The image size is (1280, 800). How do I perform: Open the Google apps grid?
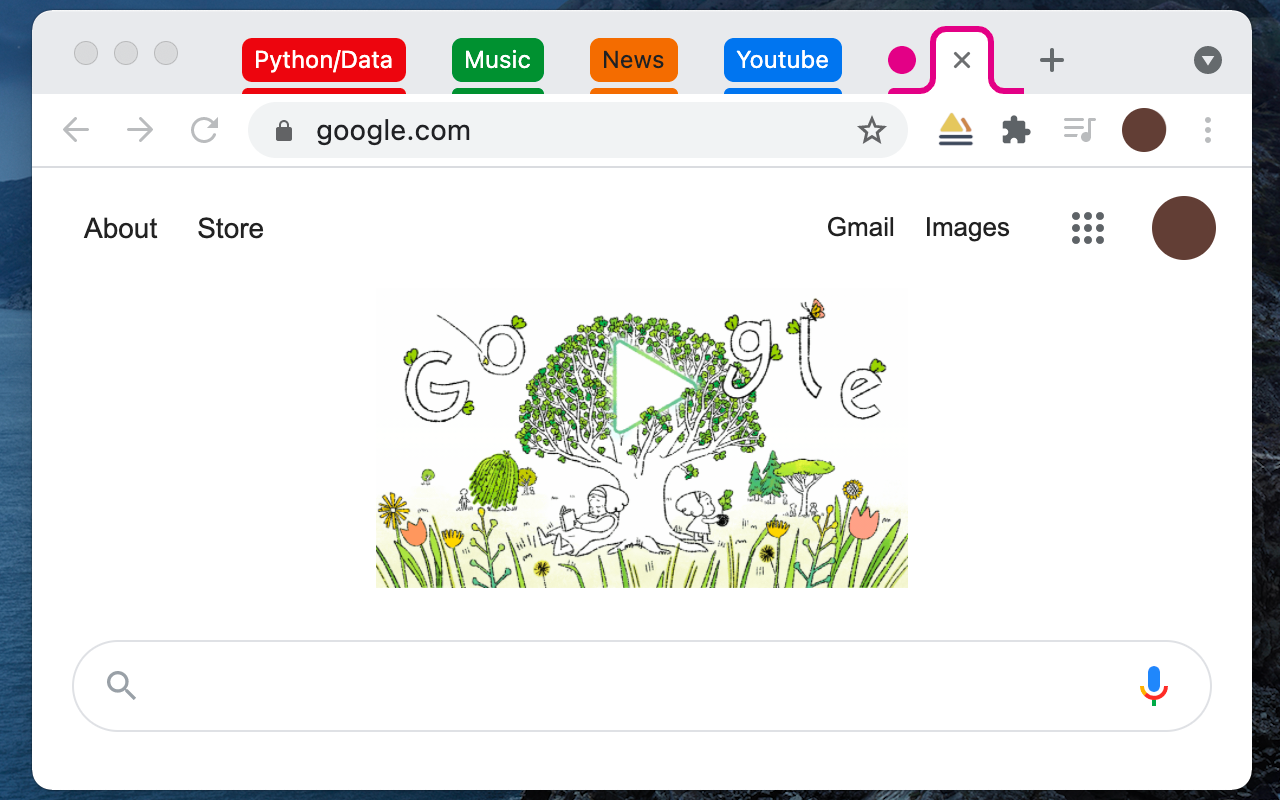click(1088, 228)
